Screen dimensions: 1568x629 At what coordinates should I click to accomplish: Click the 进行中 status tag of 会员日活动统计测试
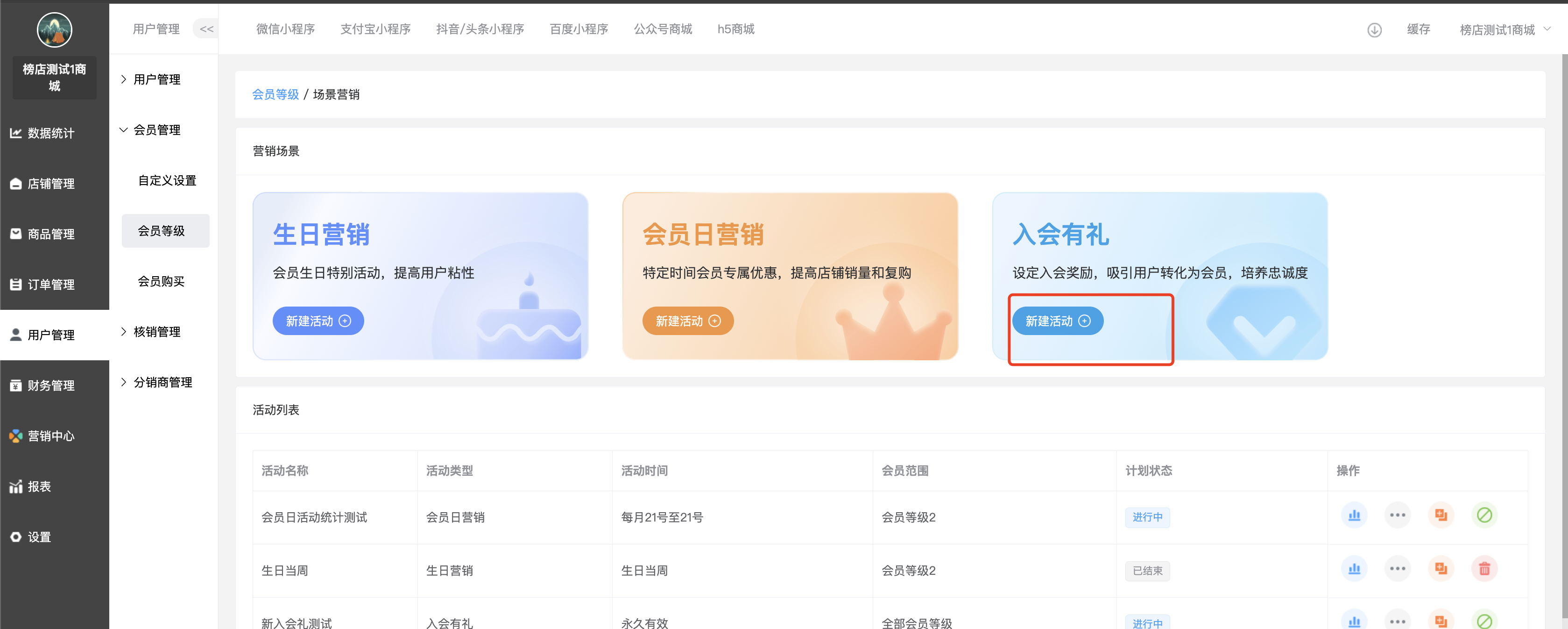point(1147,517)
